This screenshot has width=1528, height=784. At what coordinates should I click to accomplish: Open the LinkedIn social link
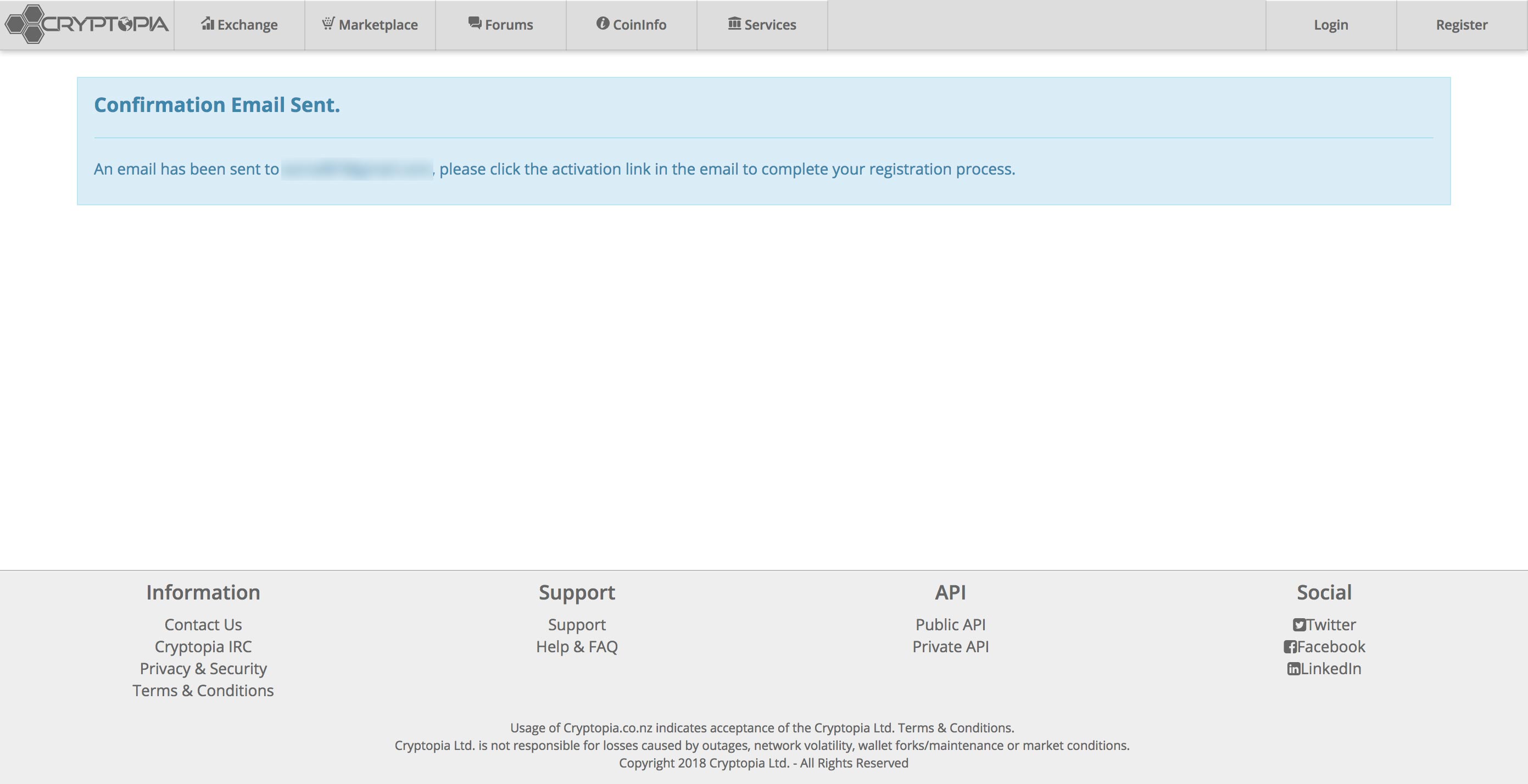pyautogui.click(x=1324, y=668)
